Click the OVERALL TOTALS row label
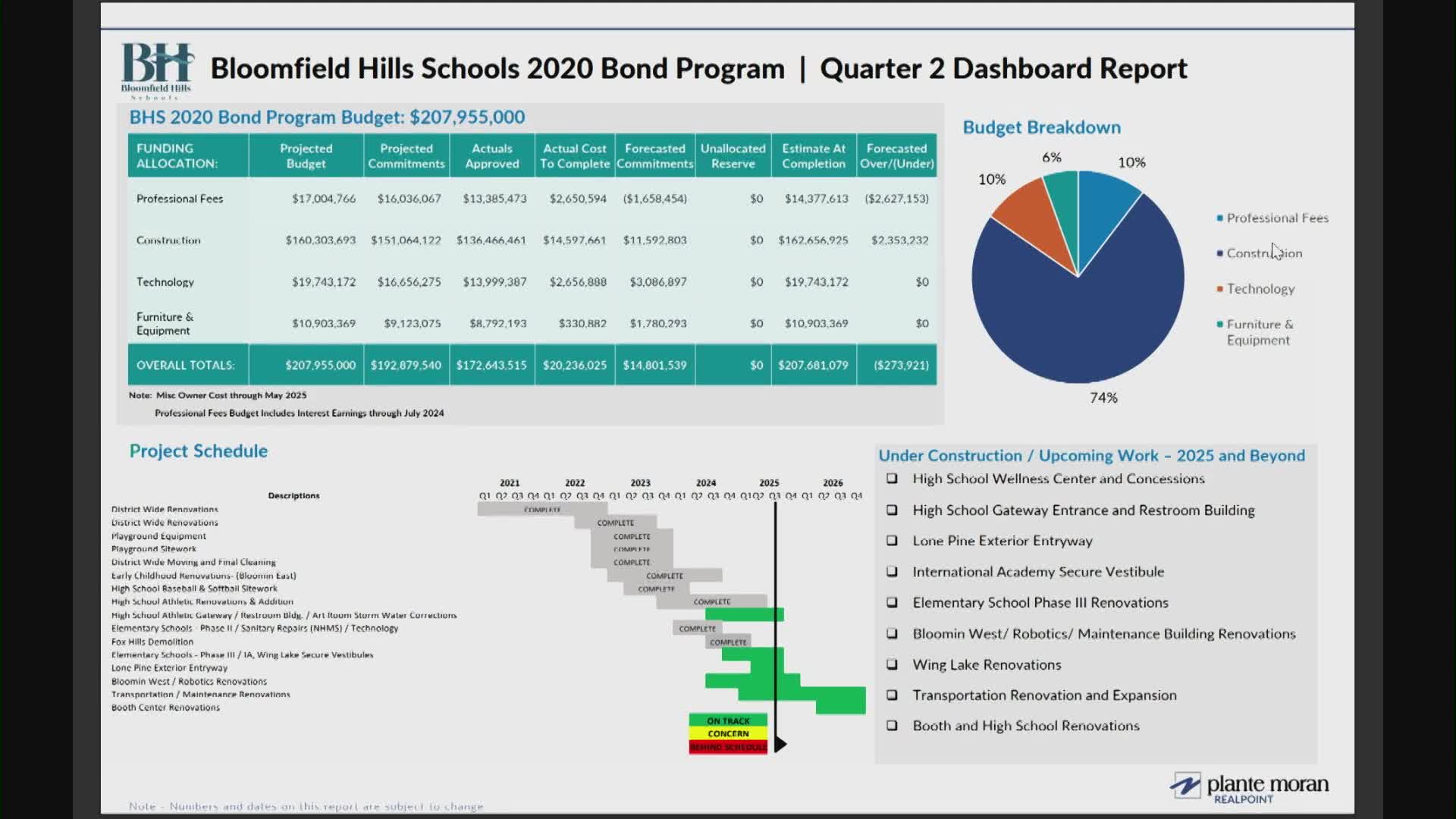1456x819 pixels. coord(186,366)
